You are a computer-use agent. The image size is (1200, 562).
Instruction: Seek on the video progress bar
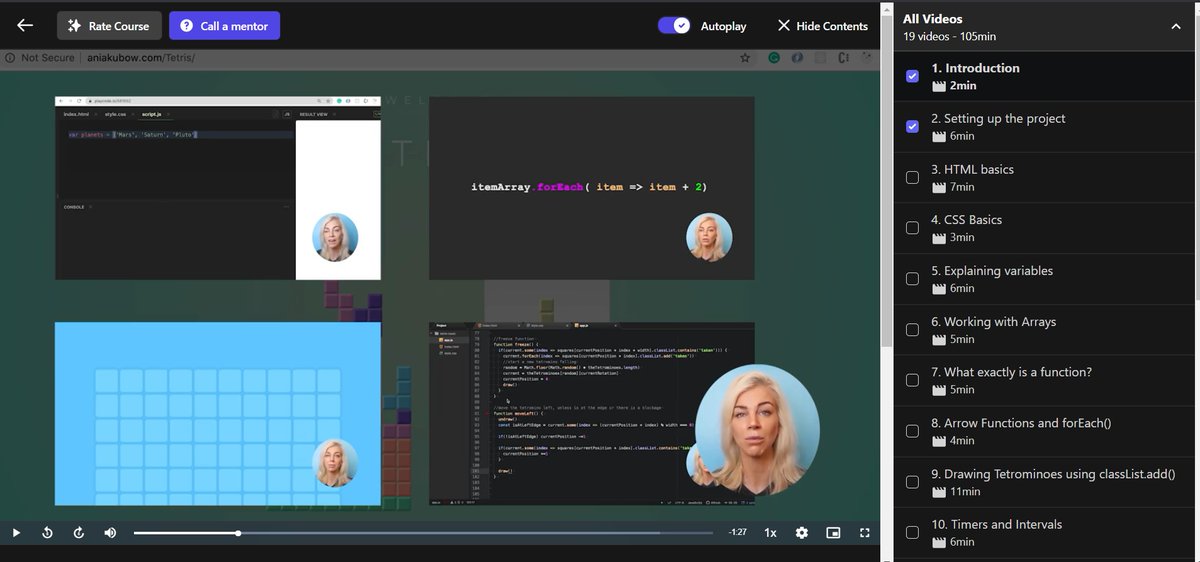(425, 533)
